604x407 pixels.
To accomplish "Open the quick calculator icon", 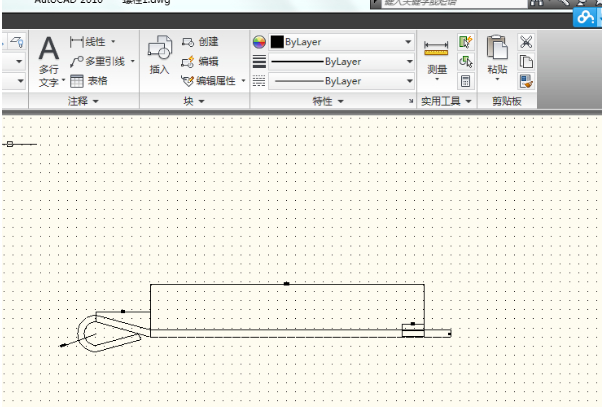I will pyautogui.click(x=465, y=80).
